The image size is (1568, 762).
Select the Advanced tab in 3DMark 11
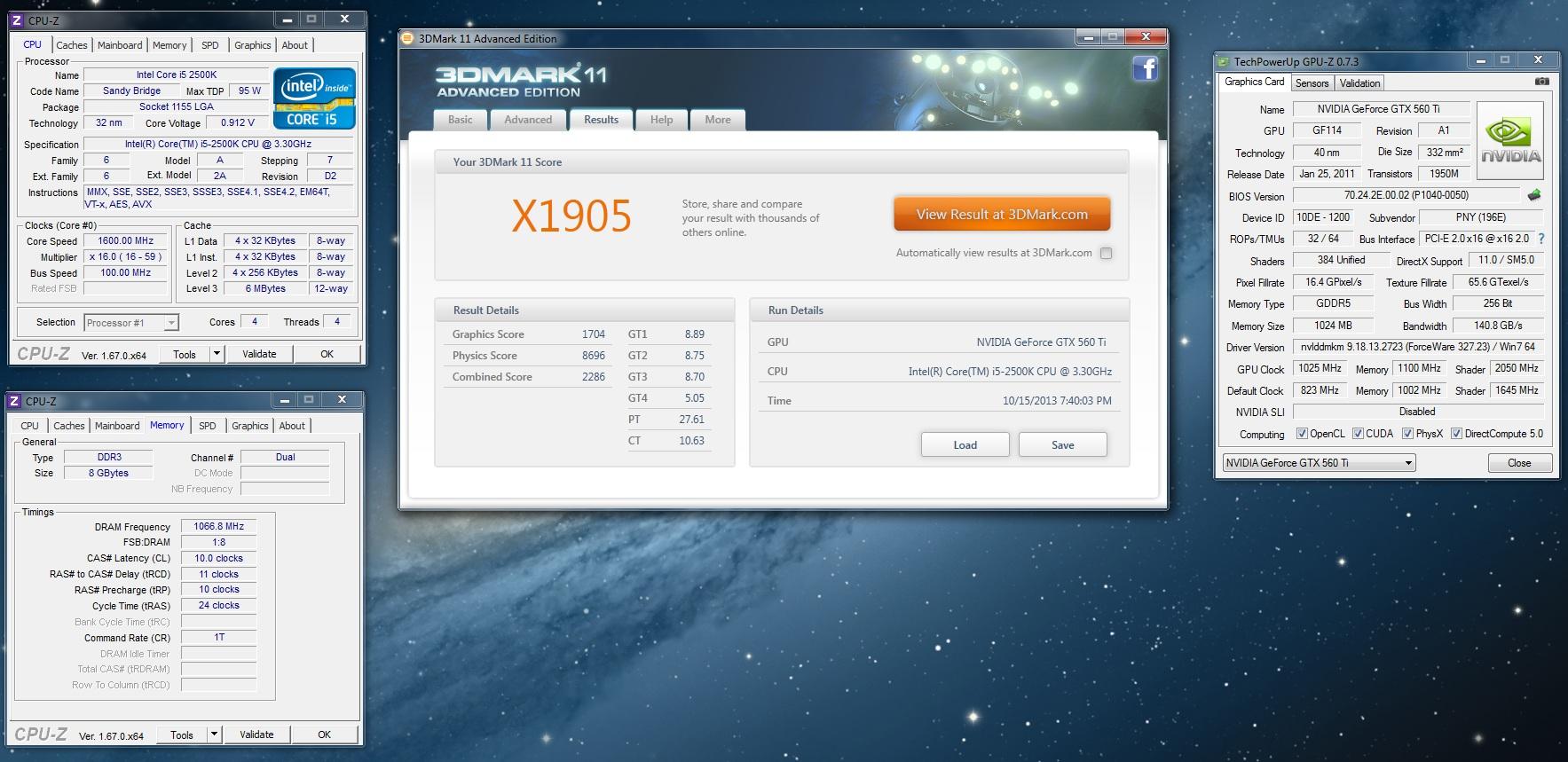pos(528,120)
